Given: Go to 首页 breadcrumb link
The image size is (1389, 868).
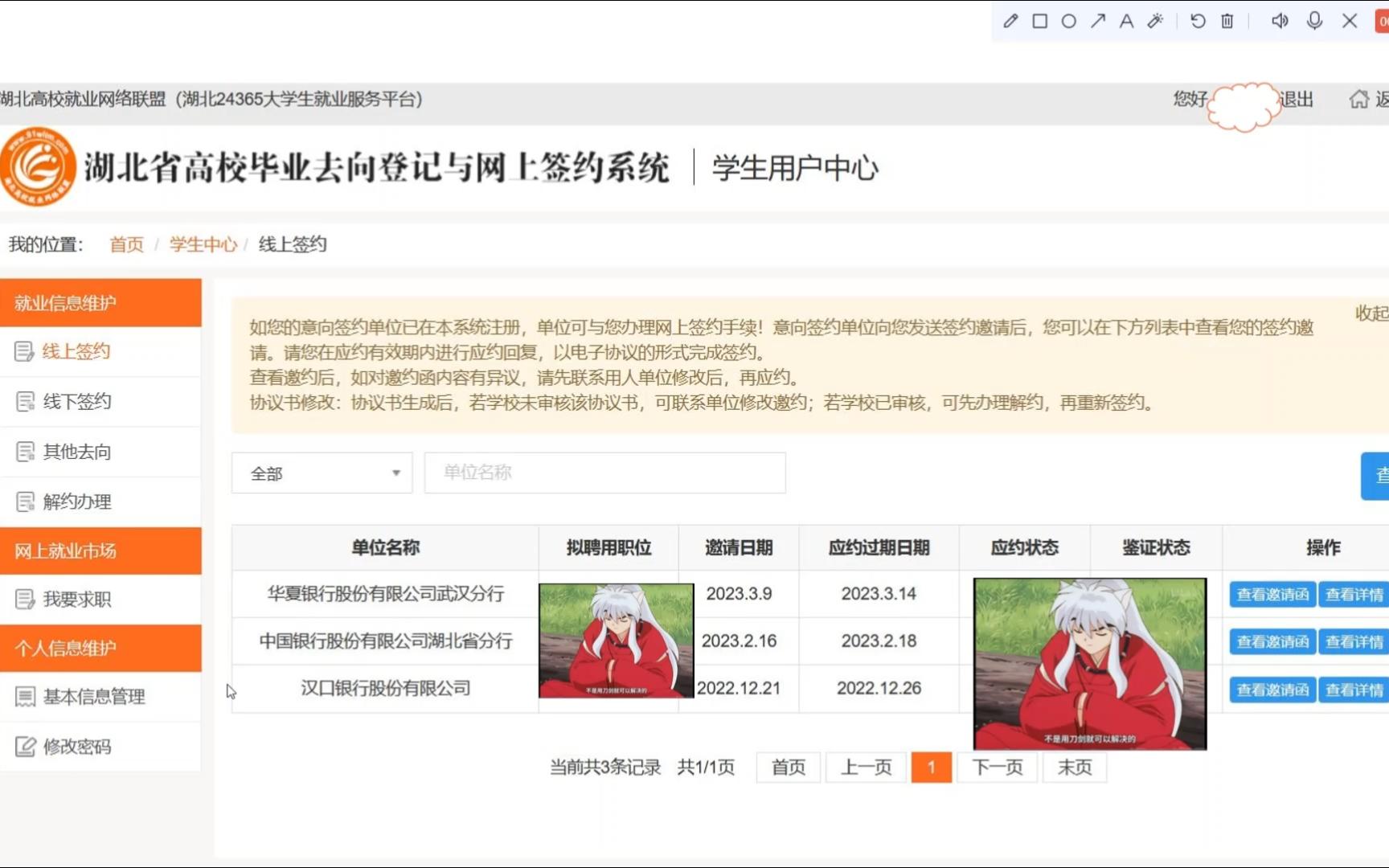Looking at the screenshot, I should pos(126,244).
